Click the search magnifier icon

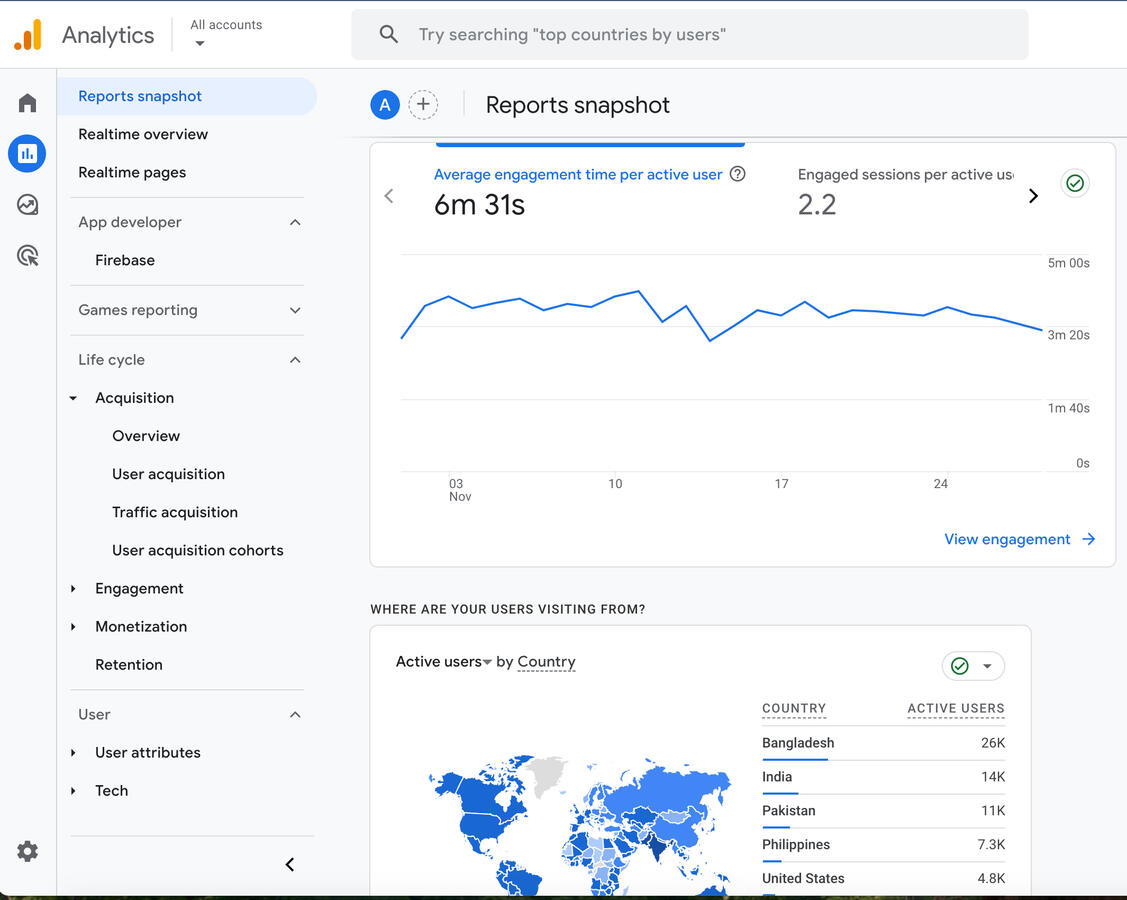[389, 34]
